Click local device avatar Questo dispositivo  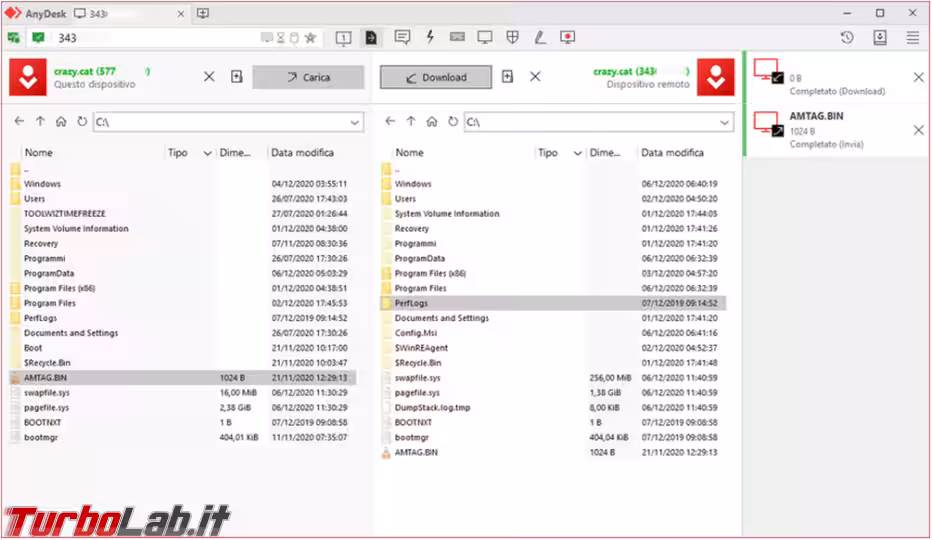[28, 77]
